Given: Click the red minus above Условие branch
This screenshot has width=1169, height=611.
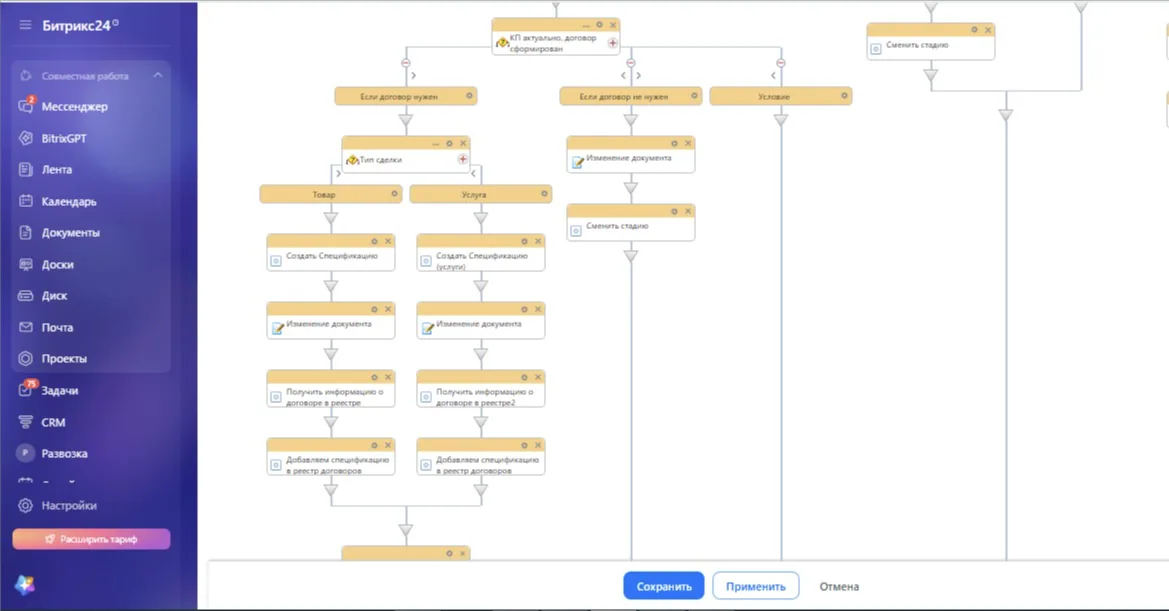Looking at the screenshot, I should [x=781, y=63].
